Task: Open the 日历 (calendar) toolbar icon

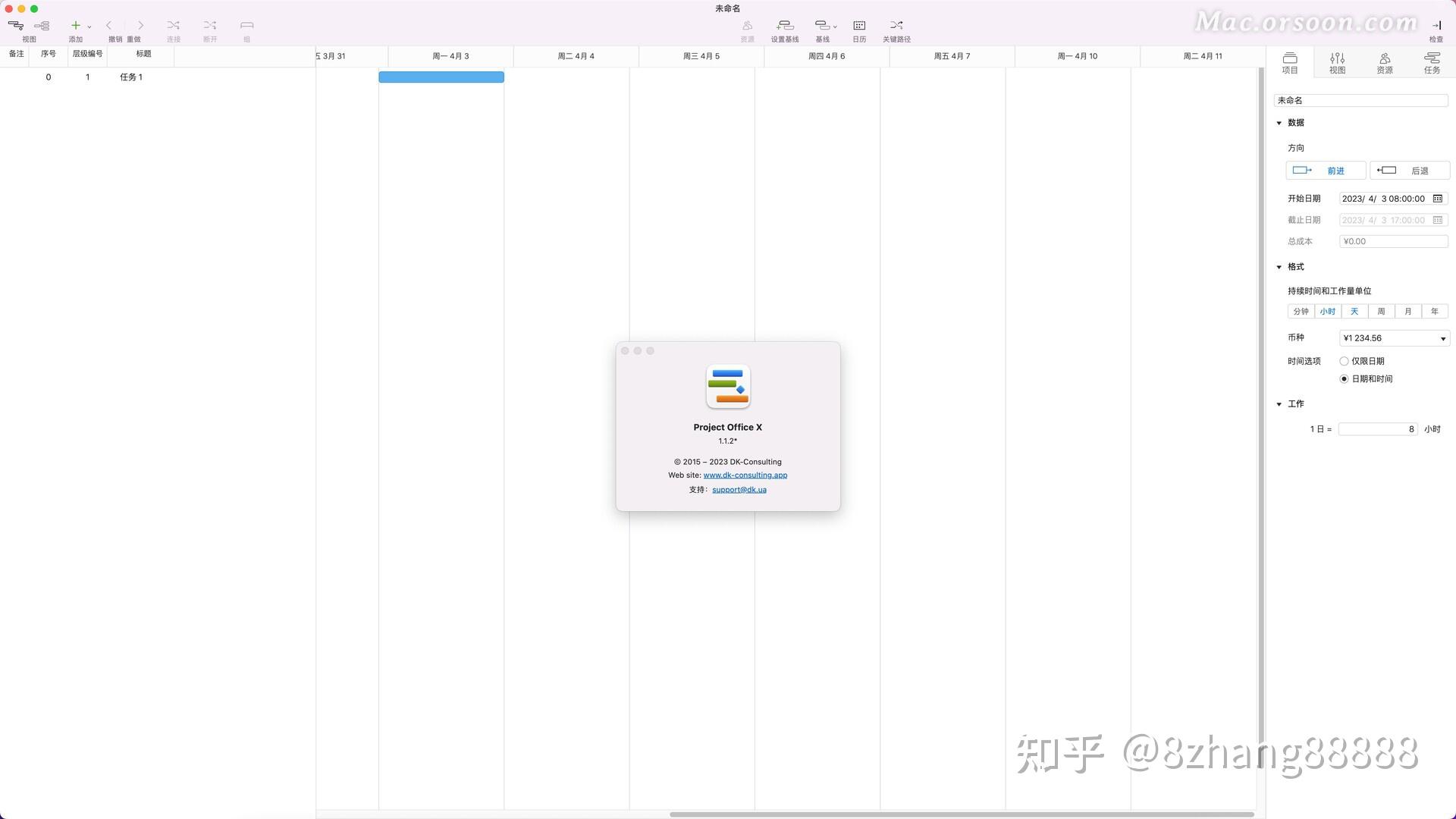Action: [x=859, y=25]
